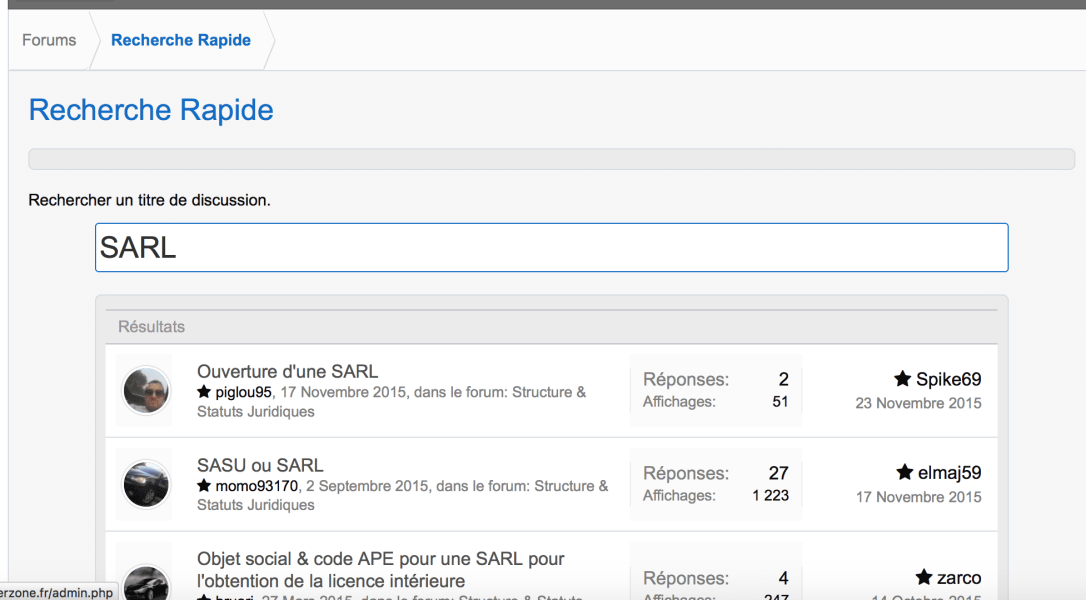Open last poster zarco's profile
The image size is (1086, 600).
[x=959, y=577]
